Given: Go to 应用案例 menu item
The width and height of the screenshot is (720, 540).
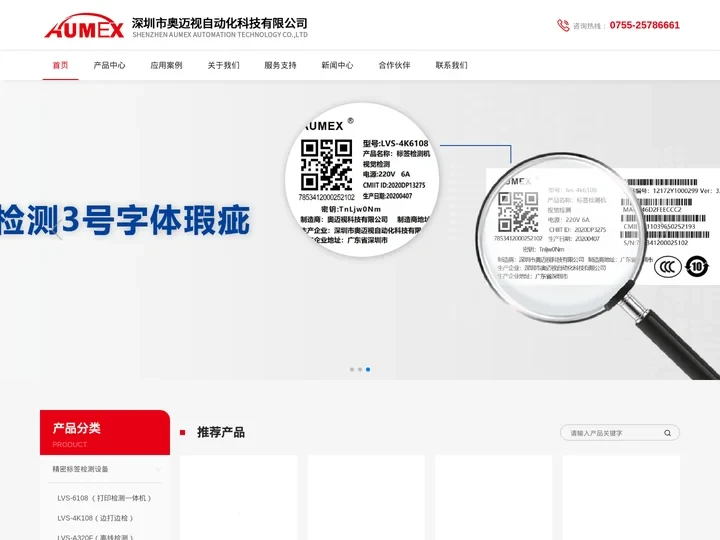Looking at the screenshot, I should (x=166, y=65).
